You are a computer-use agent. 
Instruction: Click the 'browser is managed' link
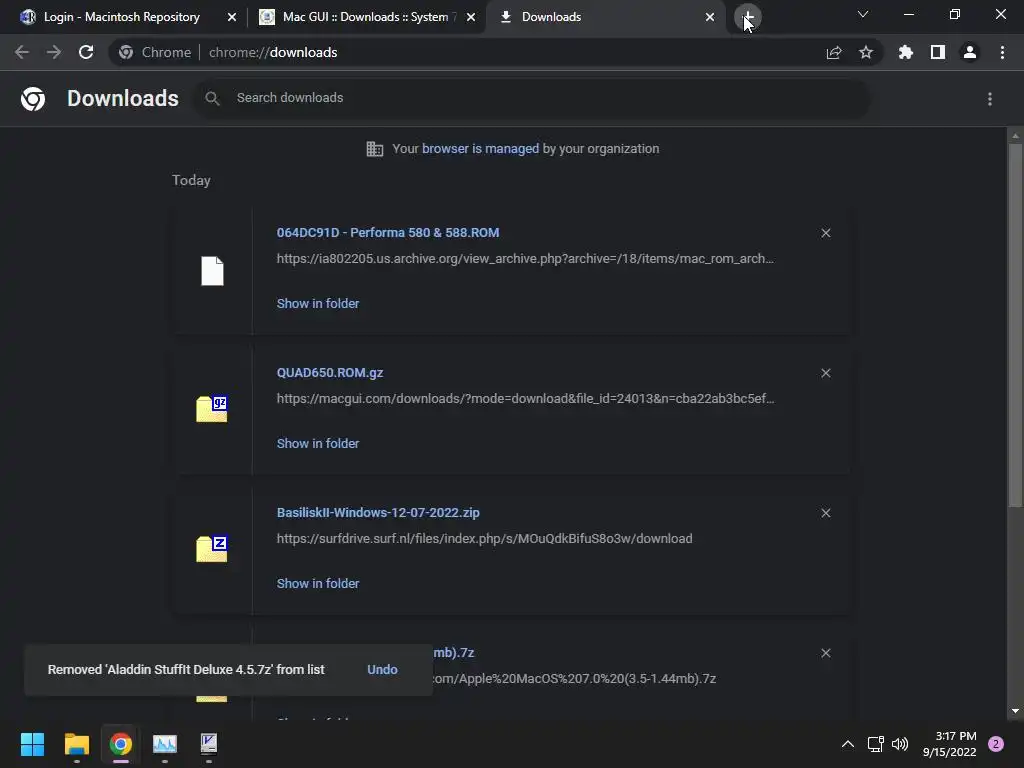point(481,148)
